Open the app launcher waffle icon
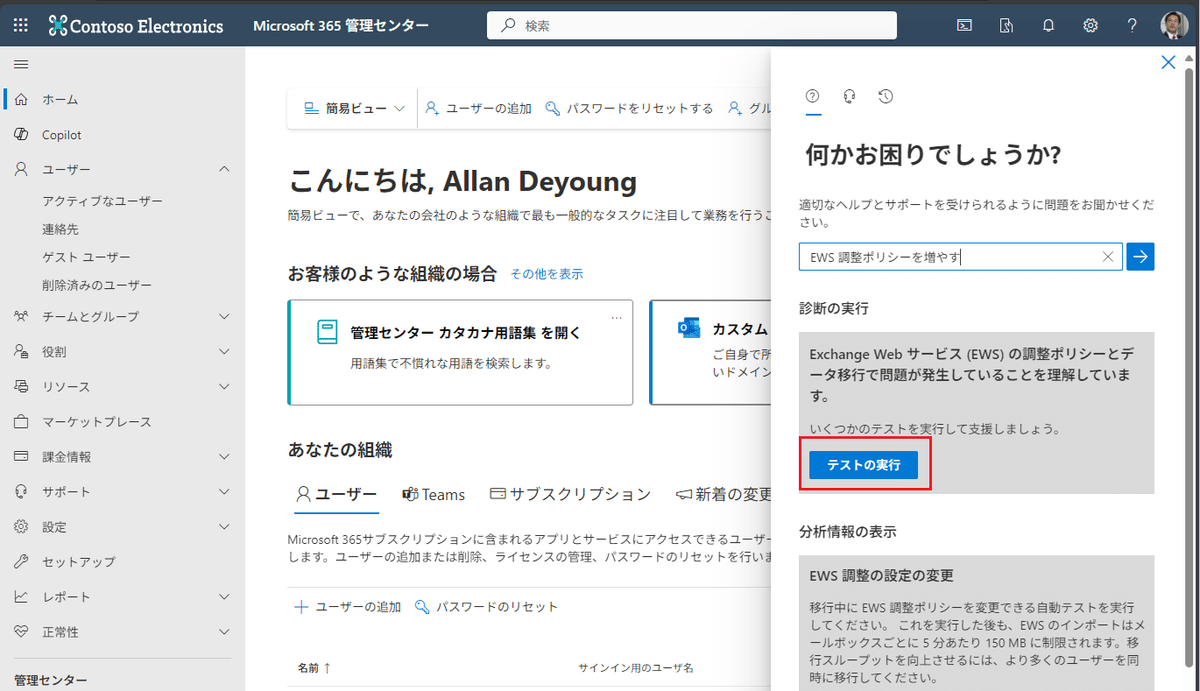The height and width of the screenshot is (691, 1200). tap(20, 25)
